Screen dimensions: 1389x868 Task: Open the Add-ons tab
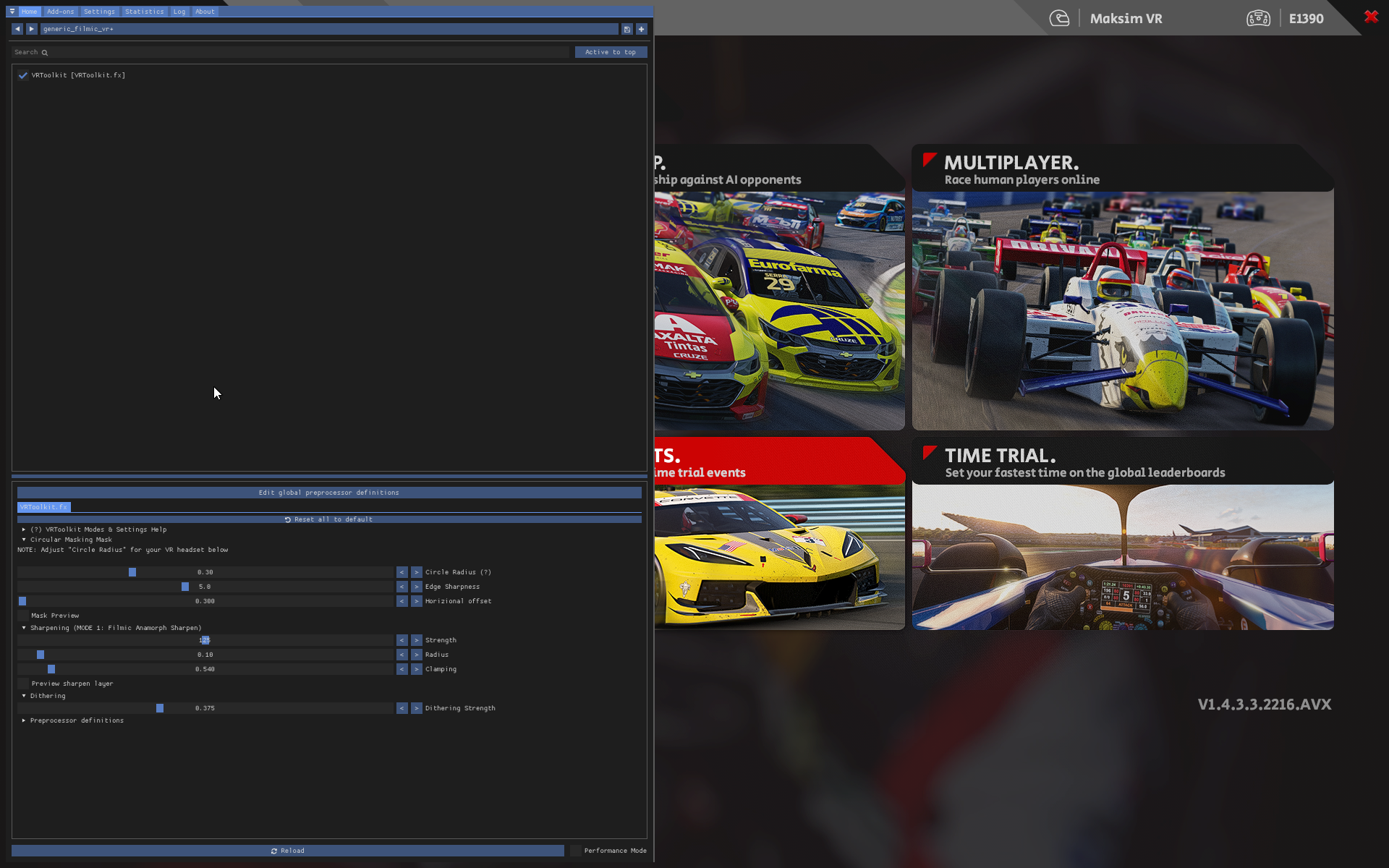61,12
